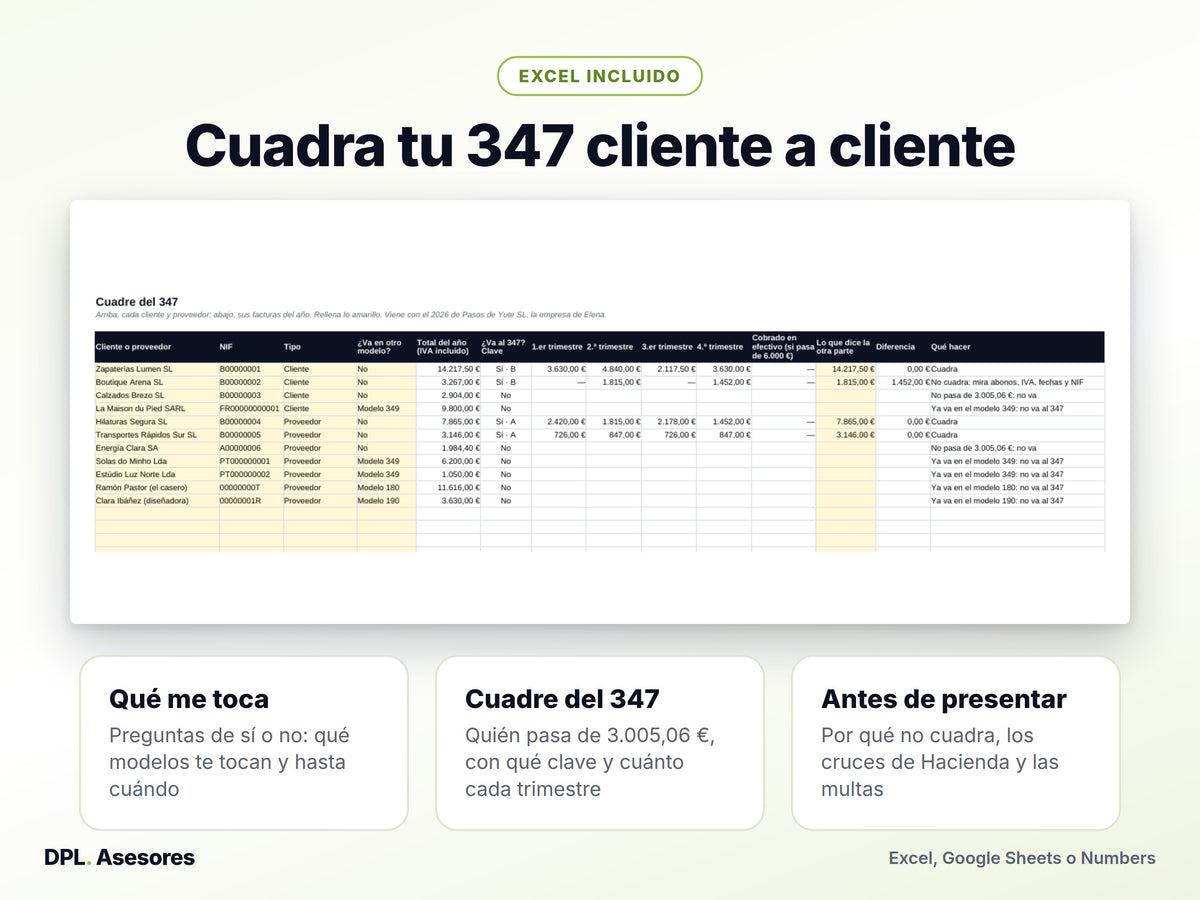Select the 'Qué hacer' column header
The image size is (1200, 900).
tap(1017, 347)
